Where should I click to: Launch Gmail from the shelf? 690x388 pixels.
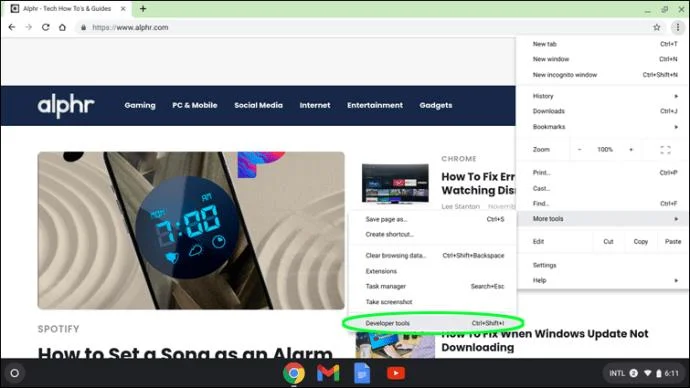pos(328,373)
